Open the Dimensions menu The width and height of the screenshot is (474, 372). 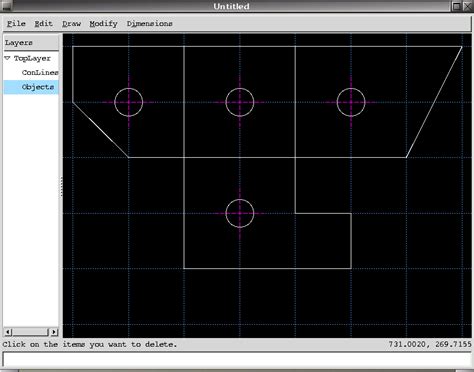(150, 24)
